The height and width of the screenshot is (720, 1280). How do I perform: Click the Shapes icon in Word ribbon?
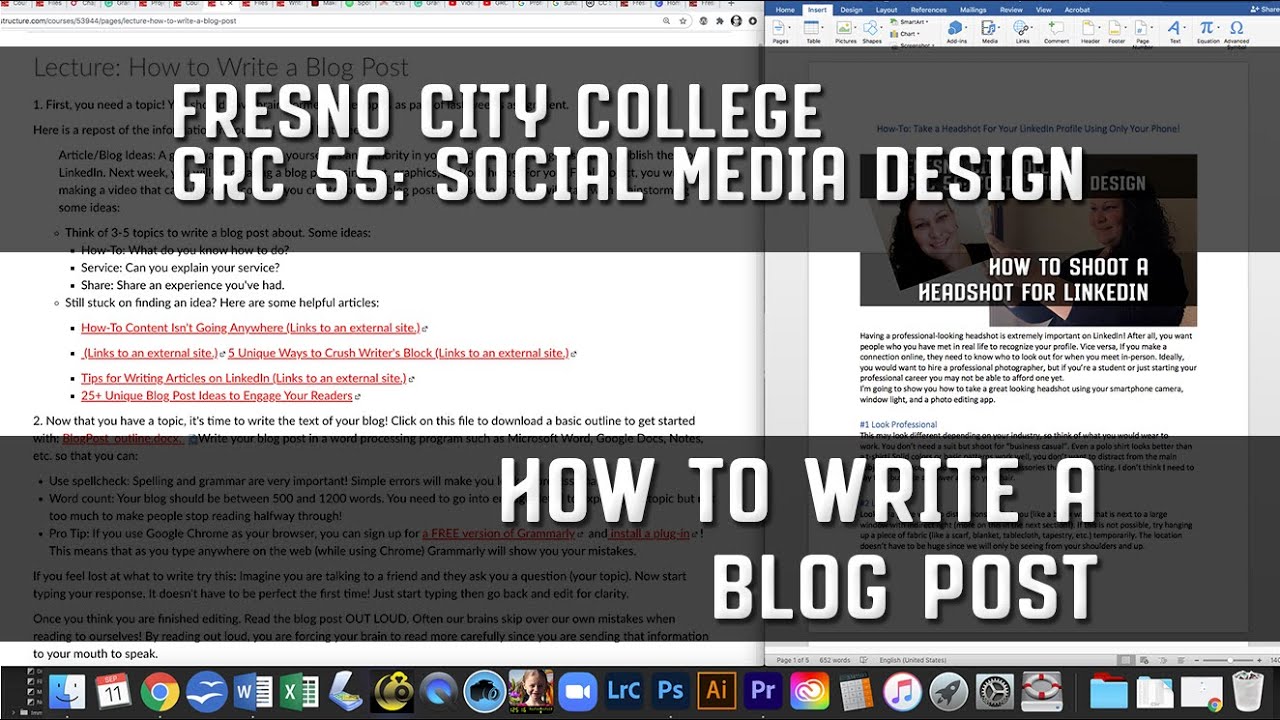[x=872, y=31]
